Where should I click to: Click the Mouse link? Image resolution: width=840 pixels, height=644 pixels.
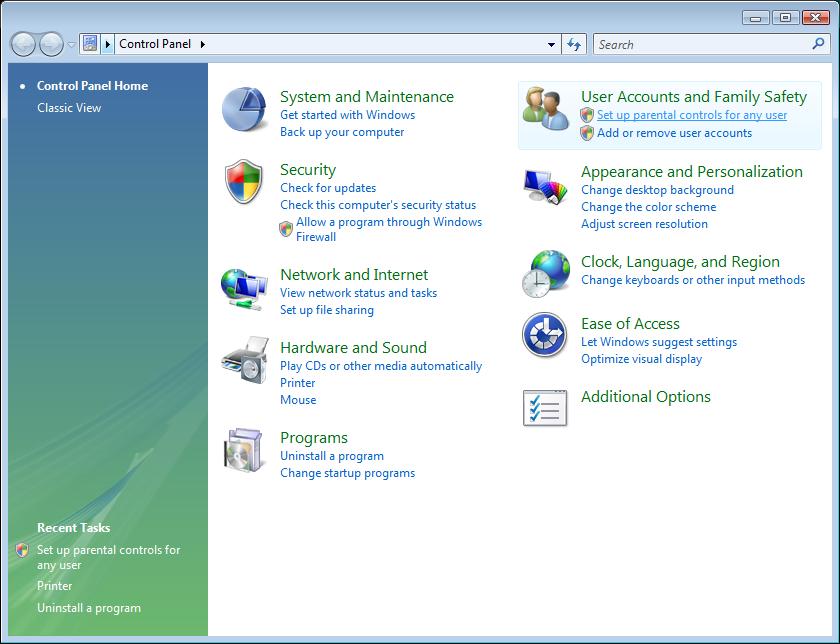(298, 400)
